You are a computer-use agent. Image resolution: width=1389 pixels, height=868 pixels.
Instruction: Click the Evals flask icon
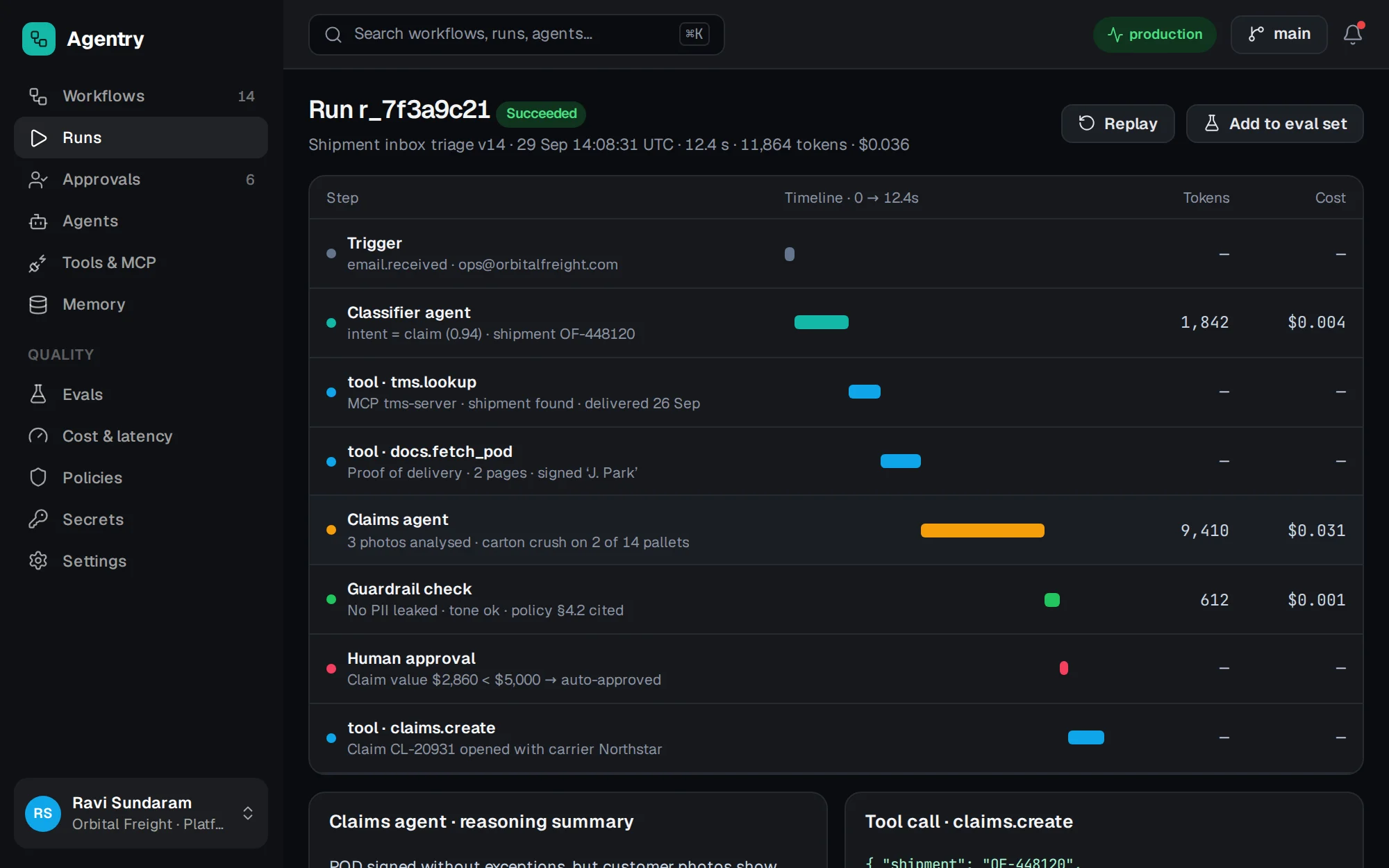(38, 394)
